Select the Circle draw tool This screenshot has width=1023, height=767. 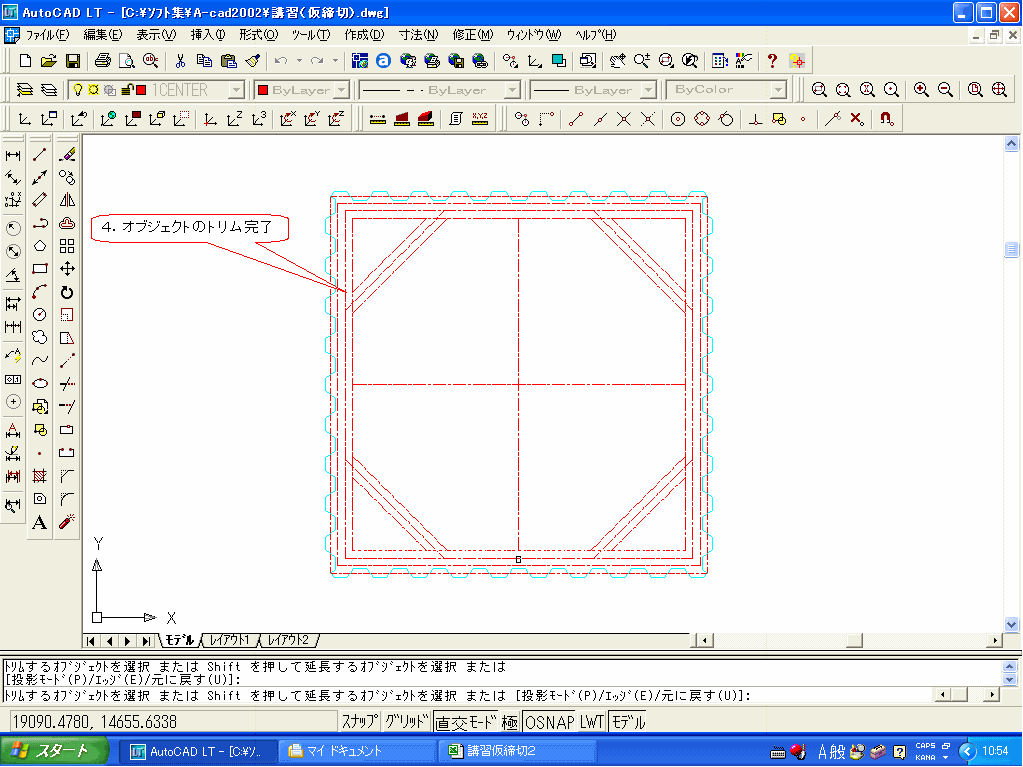pyautogui.click(x=40, y=314)
